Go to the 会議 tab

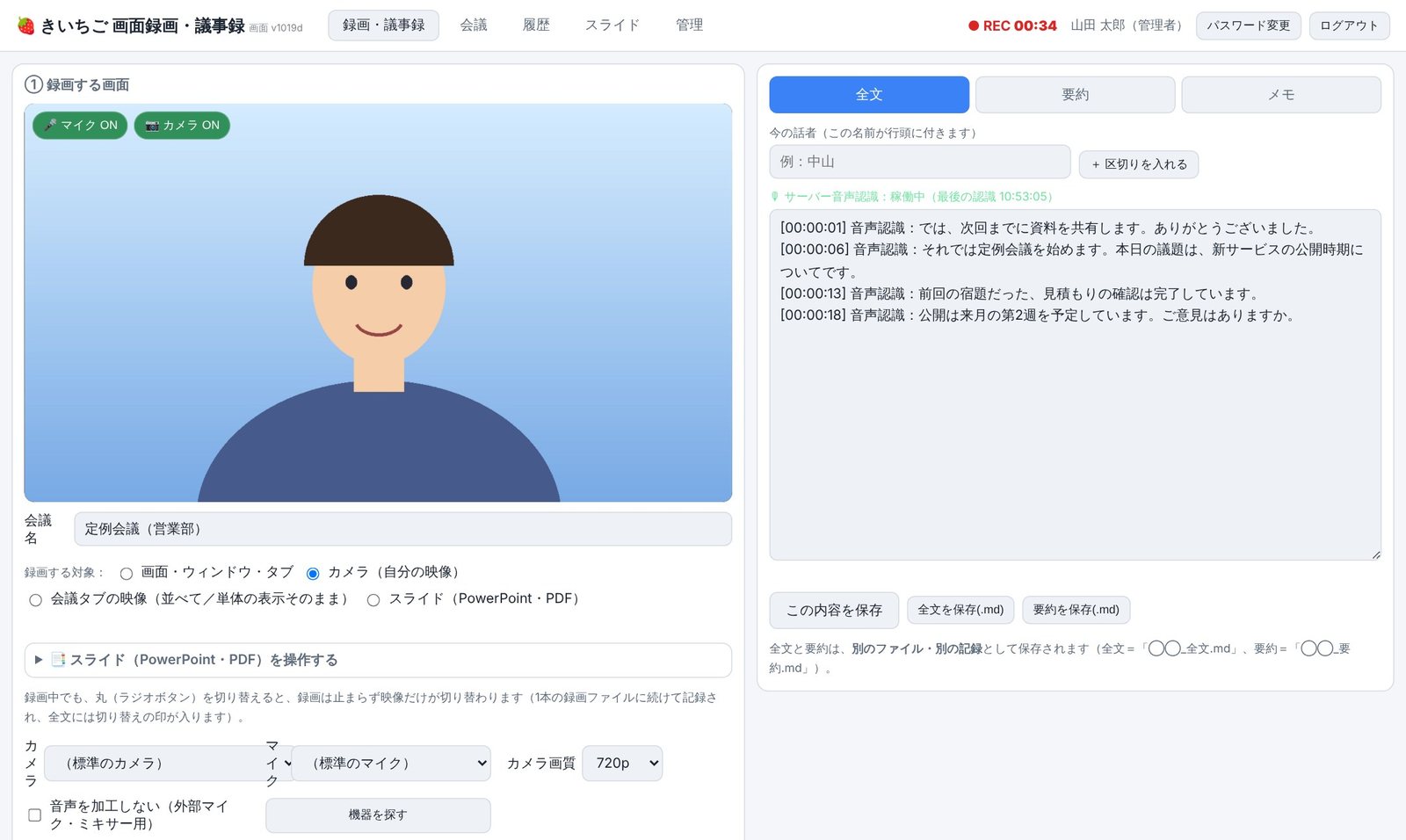[x=474, y=25]
